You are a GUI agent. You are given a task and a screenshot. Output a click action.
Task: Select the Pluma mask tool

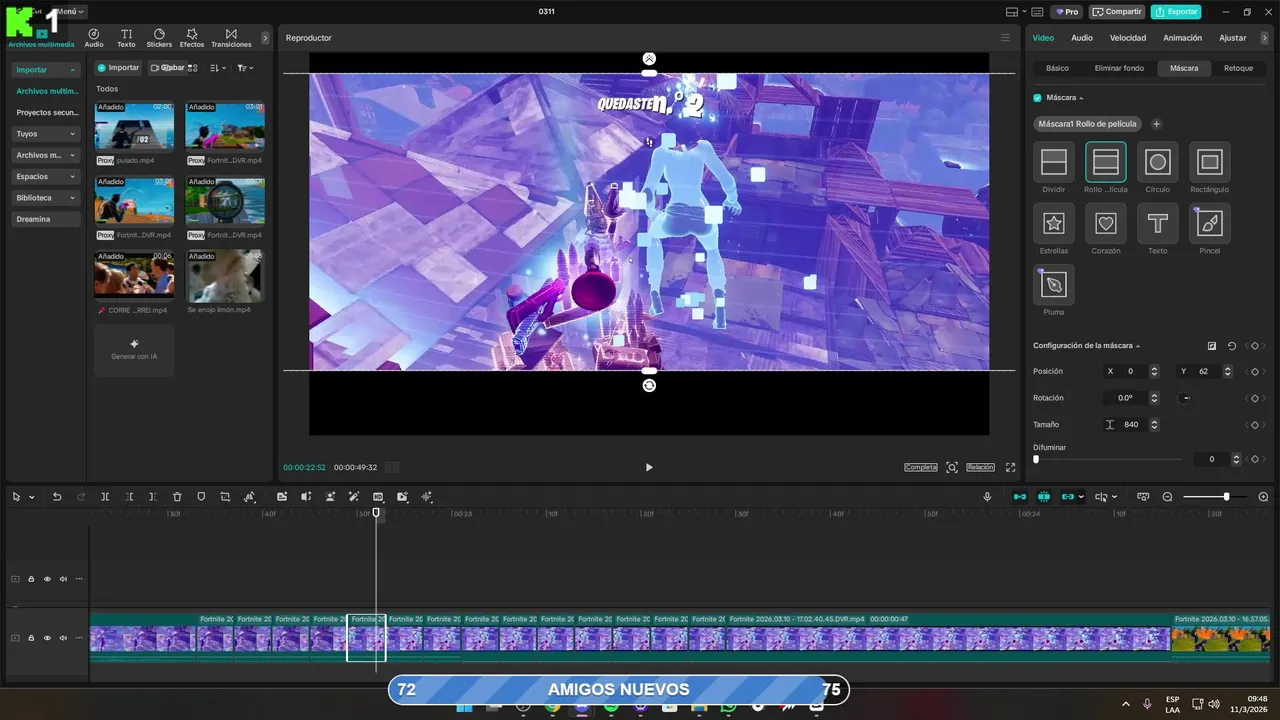(1054, 285)
